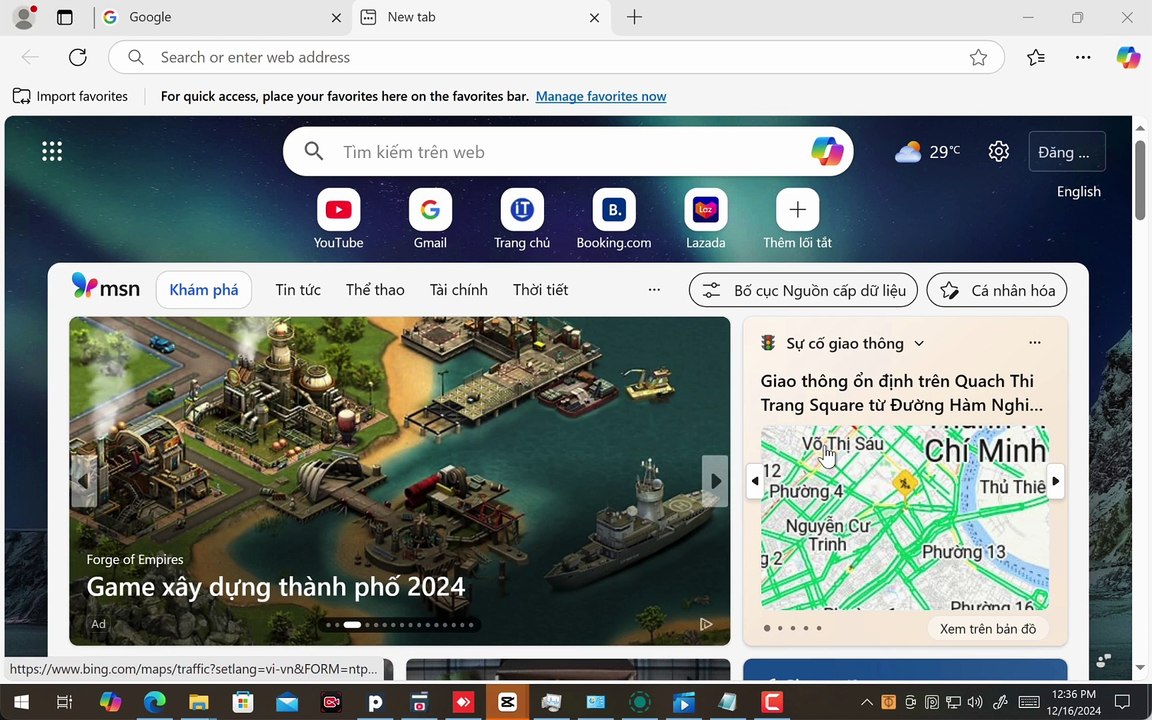This screenshot has width=1152, height=720.
Task: Switch language to English
Action: click(x=1079, y=192)
